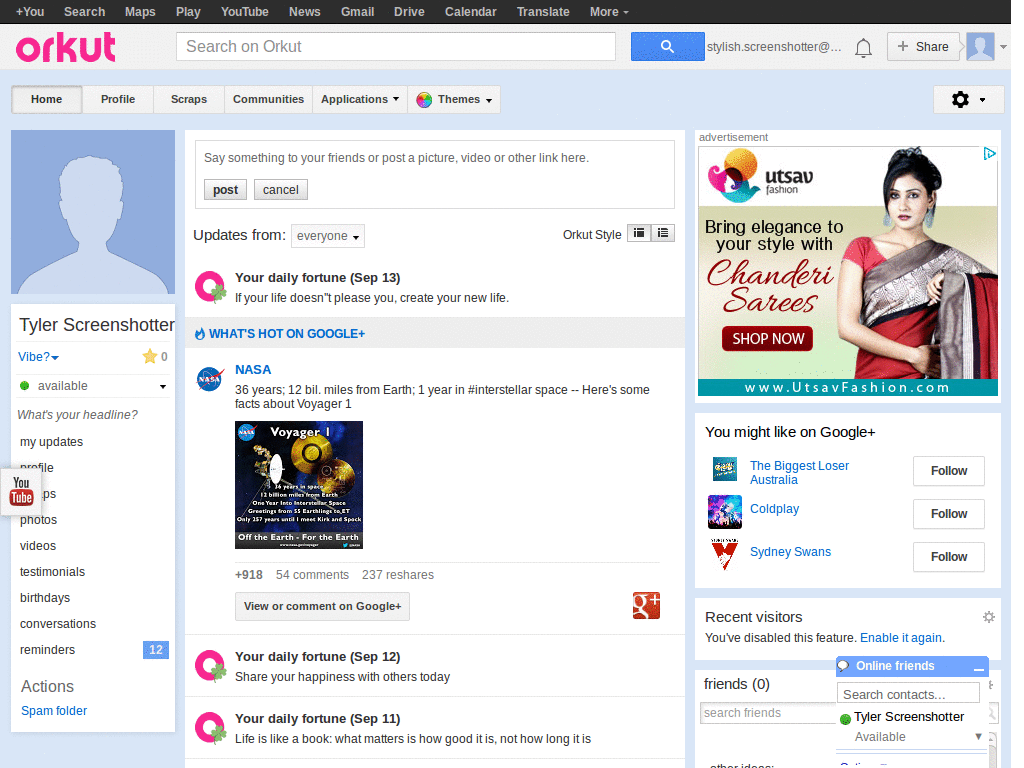The image size is (1024, 768).
Task: Click View or comment on Google+
Action: click(x=323, y=606)
